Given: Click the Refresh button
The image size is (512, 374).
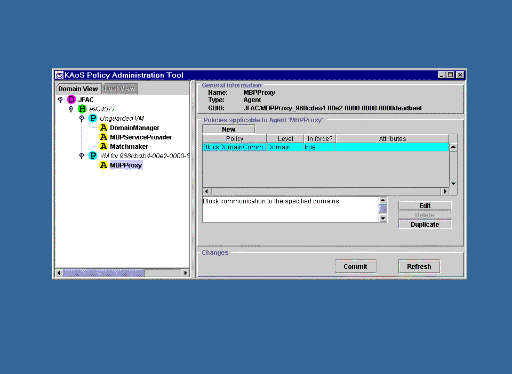Looking at the screenshot, I should pos(419,266).
